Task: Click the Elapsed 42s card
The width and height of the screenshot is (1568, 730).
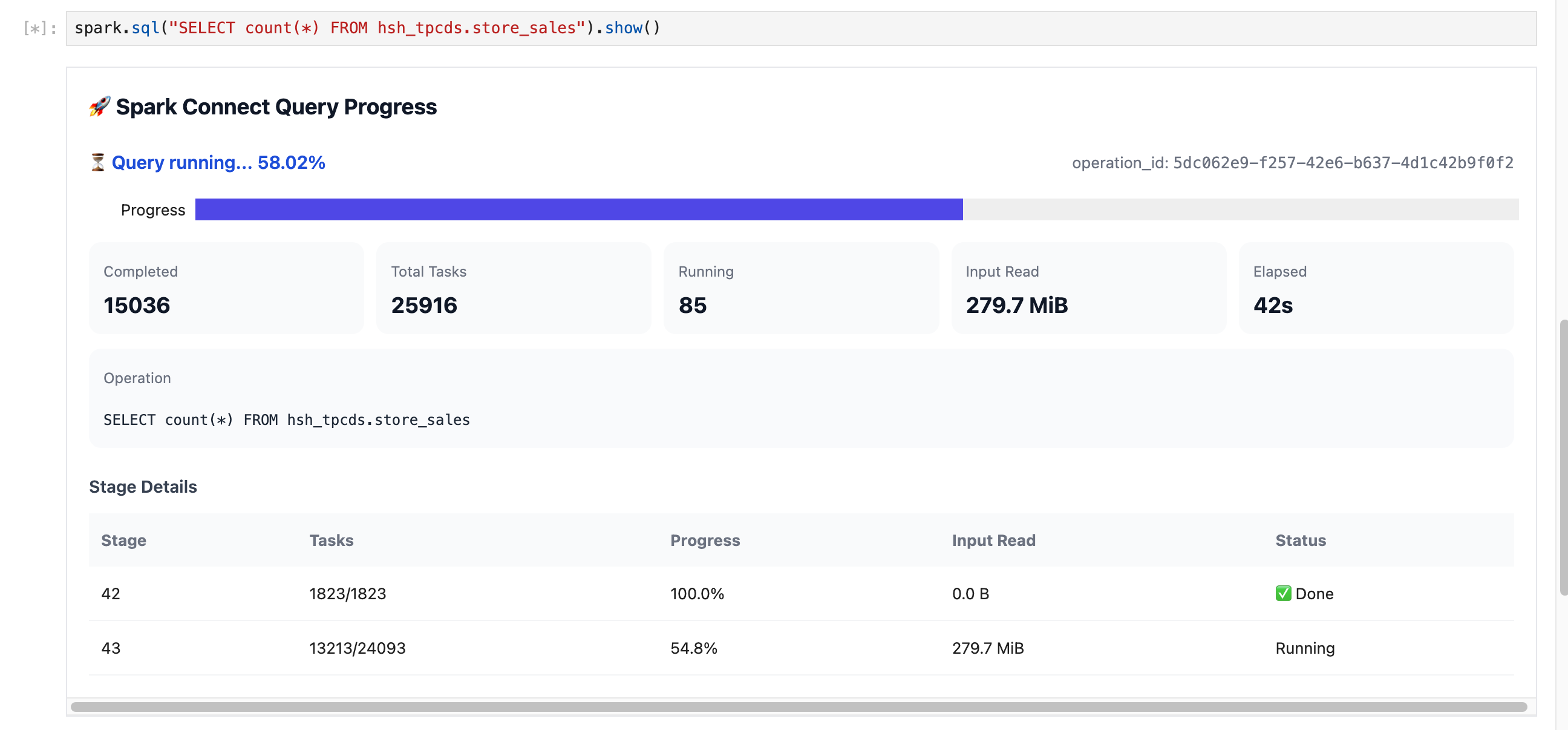Action: (x=1376, y=289)
